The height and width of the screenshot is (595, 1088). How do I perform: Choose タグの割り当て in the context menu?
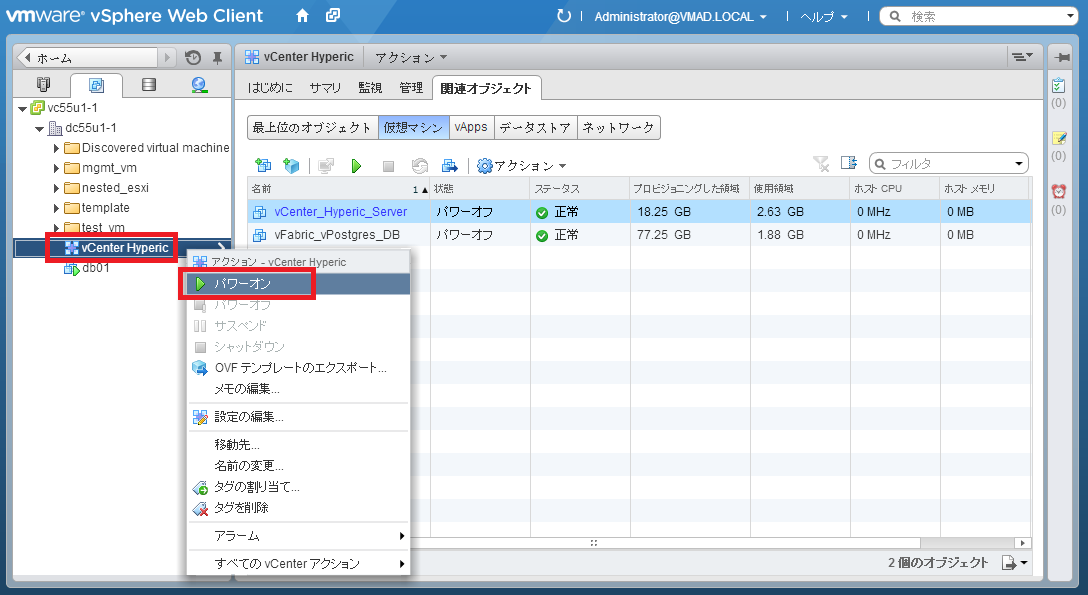tap(299, 487)
